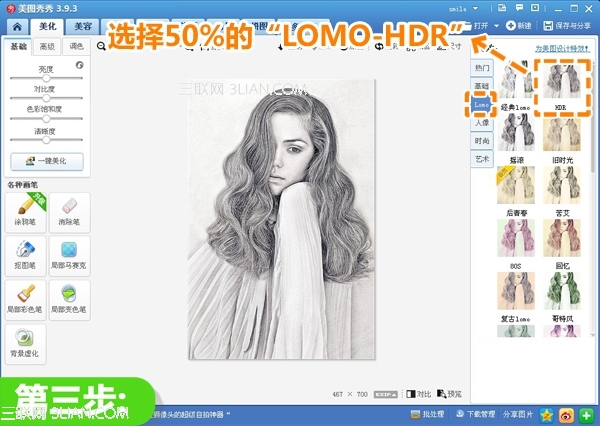Click the portrait image on the canvas

(x=281, y=219)
